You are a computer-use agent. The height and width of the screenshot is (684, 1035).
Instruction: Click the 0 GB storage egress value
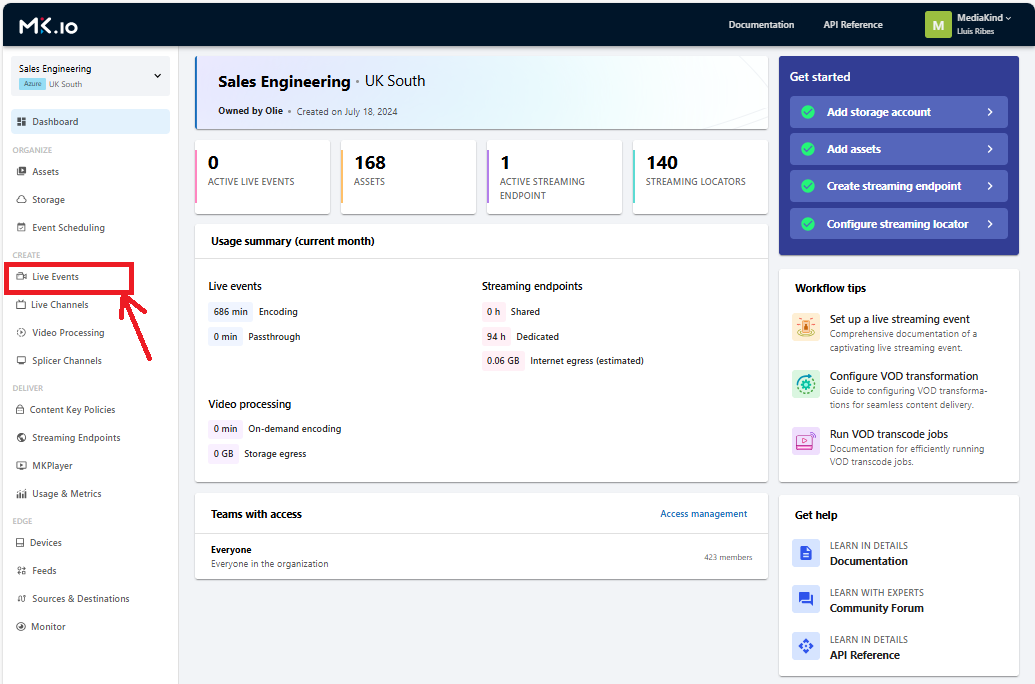coord(223,454)
